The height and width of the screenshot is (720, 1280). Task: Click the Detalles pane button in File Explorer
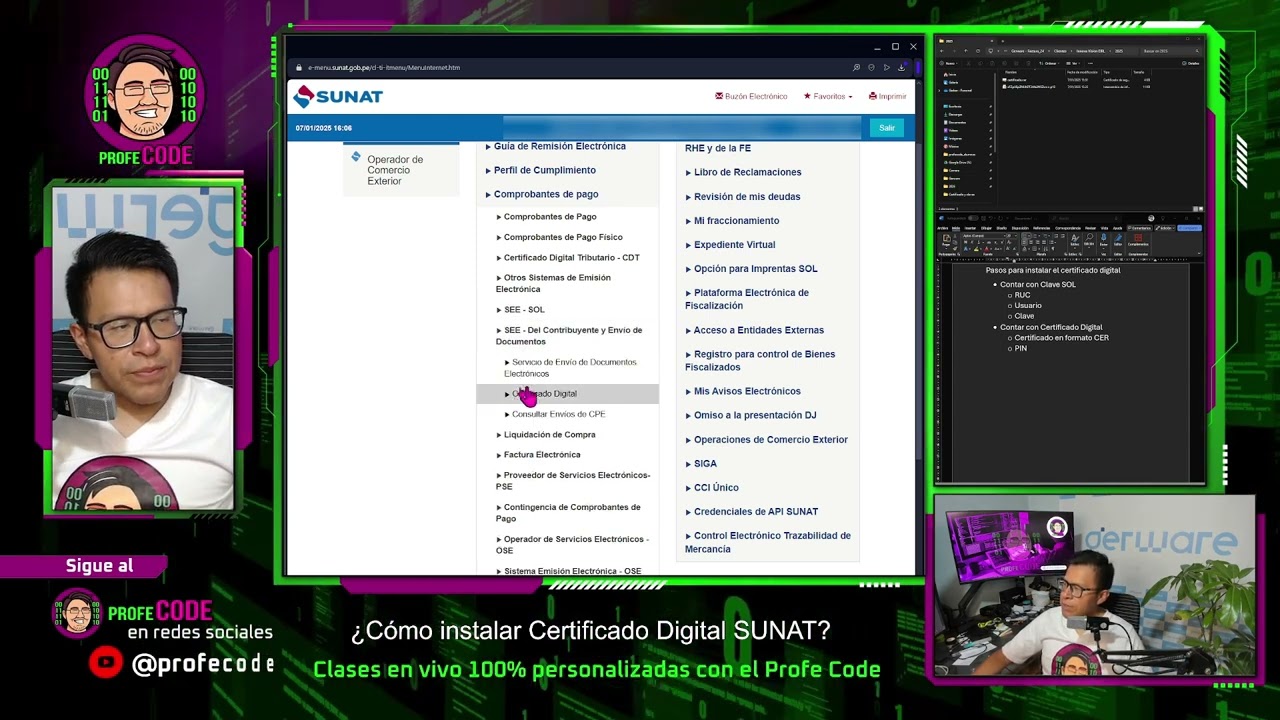pyautogui.click(x=1190, y=63)
